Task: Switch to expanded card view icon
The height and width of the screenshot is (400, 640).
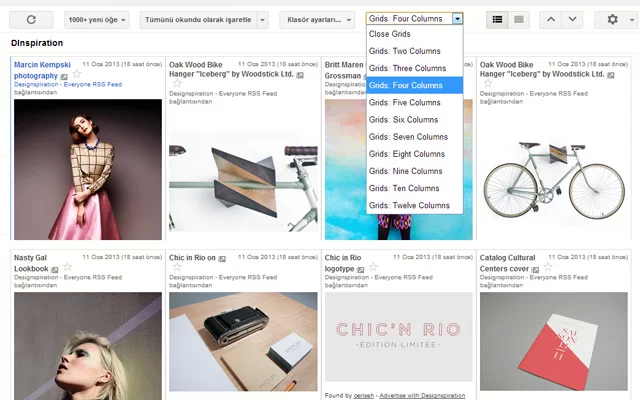Action: 498,19
